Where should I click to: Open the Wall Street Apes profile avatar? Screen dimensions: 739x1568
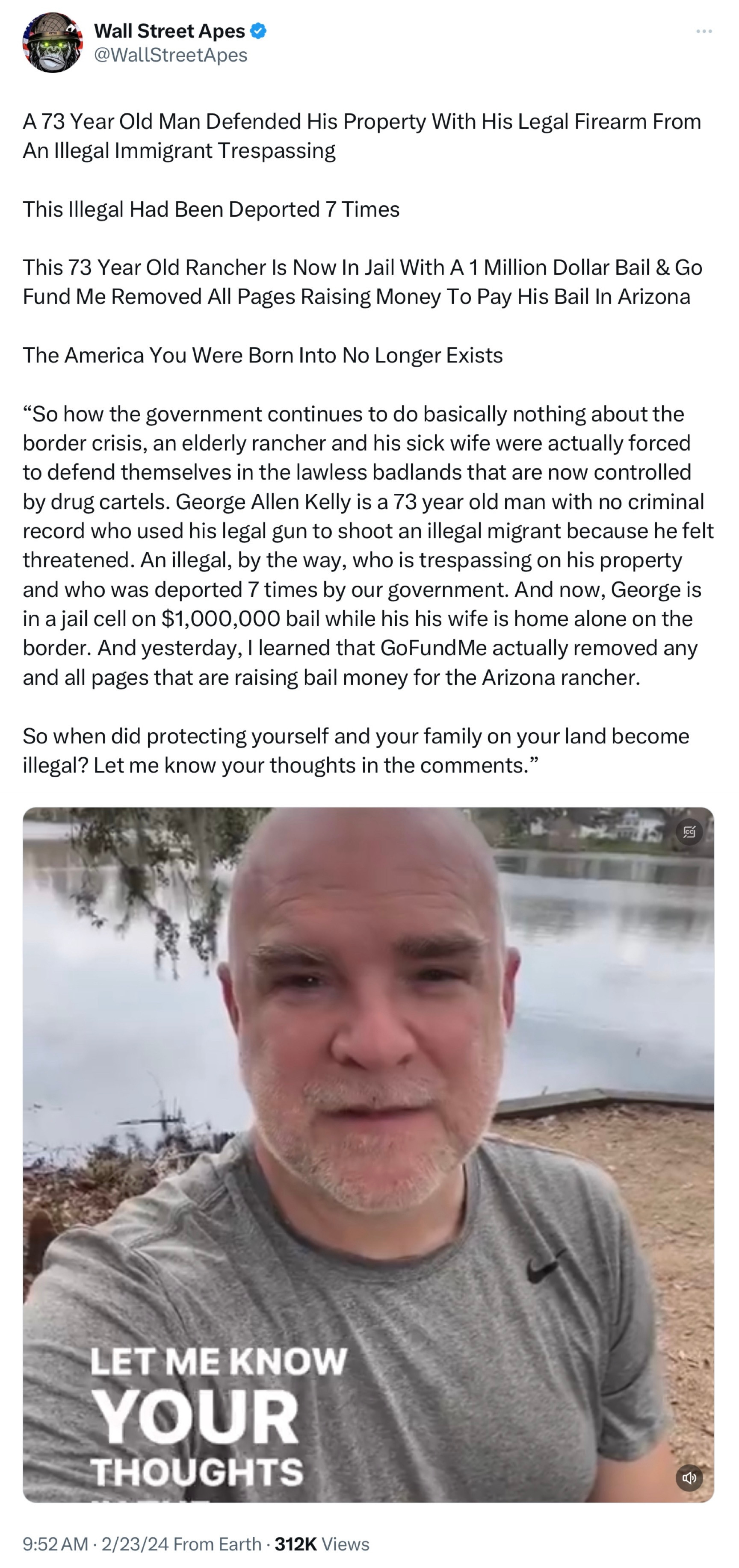pyautogui.click(x=52, y=43)
